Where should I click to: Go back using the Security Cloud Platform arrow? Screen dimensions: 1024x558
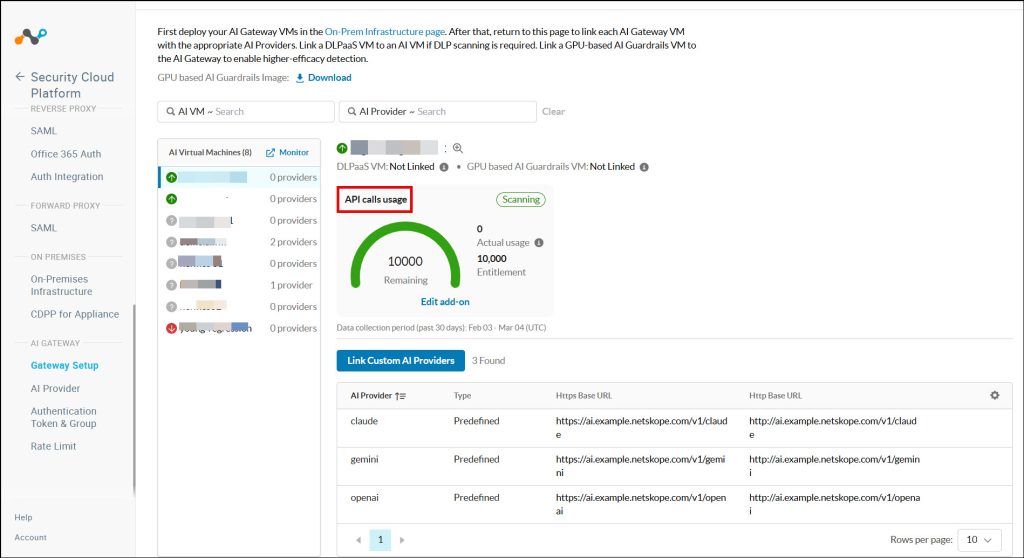[20, 76]
